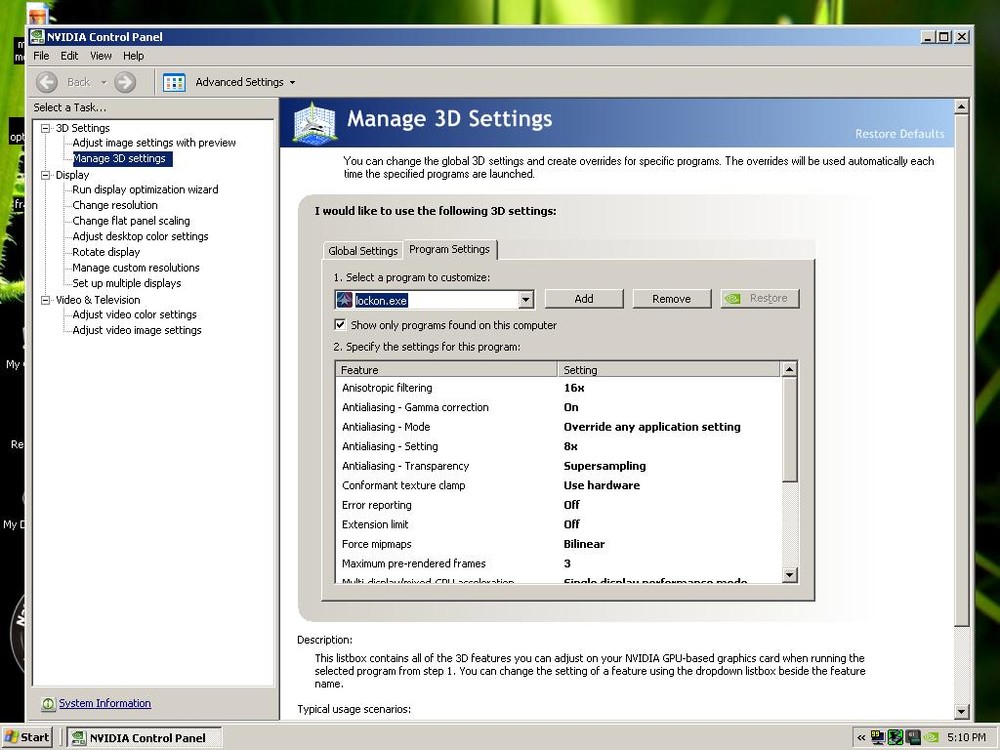Click the Bilinear Force mipmaps value
Image resolution: width=1000 pixels, height=750 pixels.
coord(584,544)
